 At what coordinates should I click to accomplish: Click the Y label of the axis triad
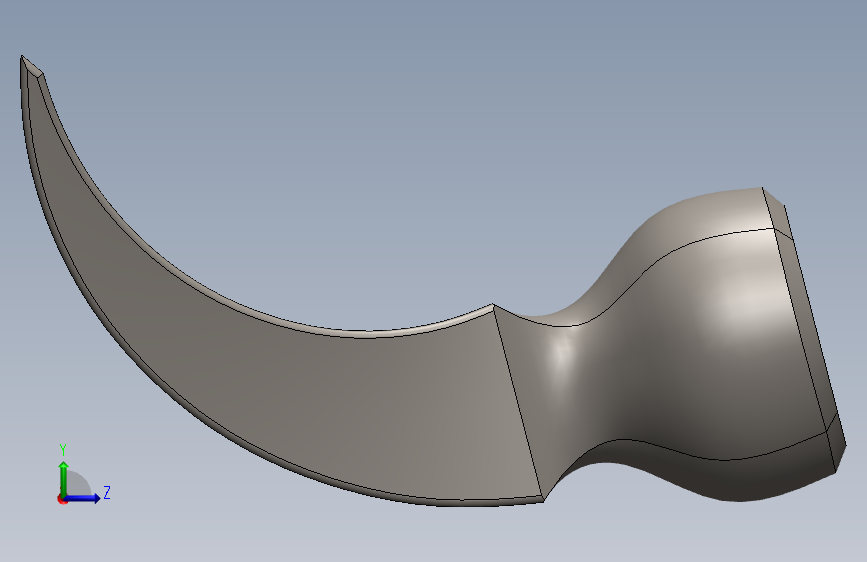(63, 449)
